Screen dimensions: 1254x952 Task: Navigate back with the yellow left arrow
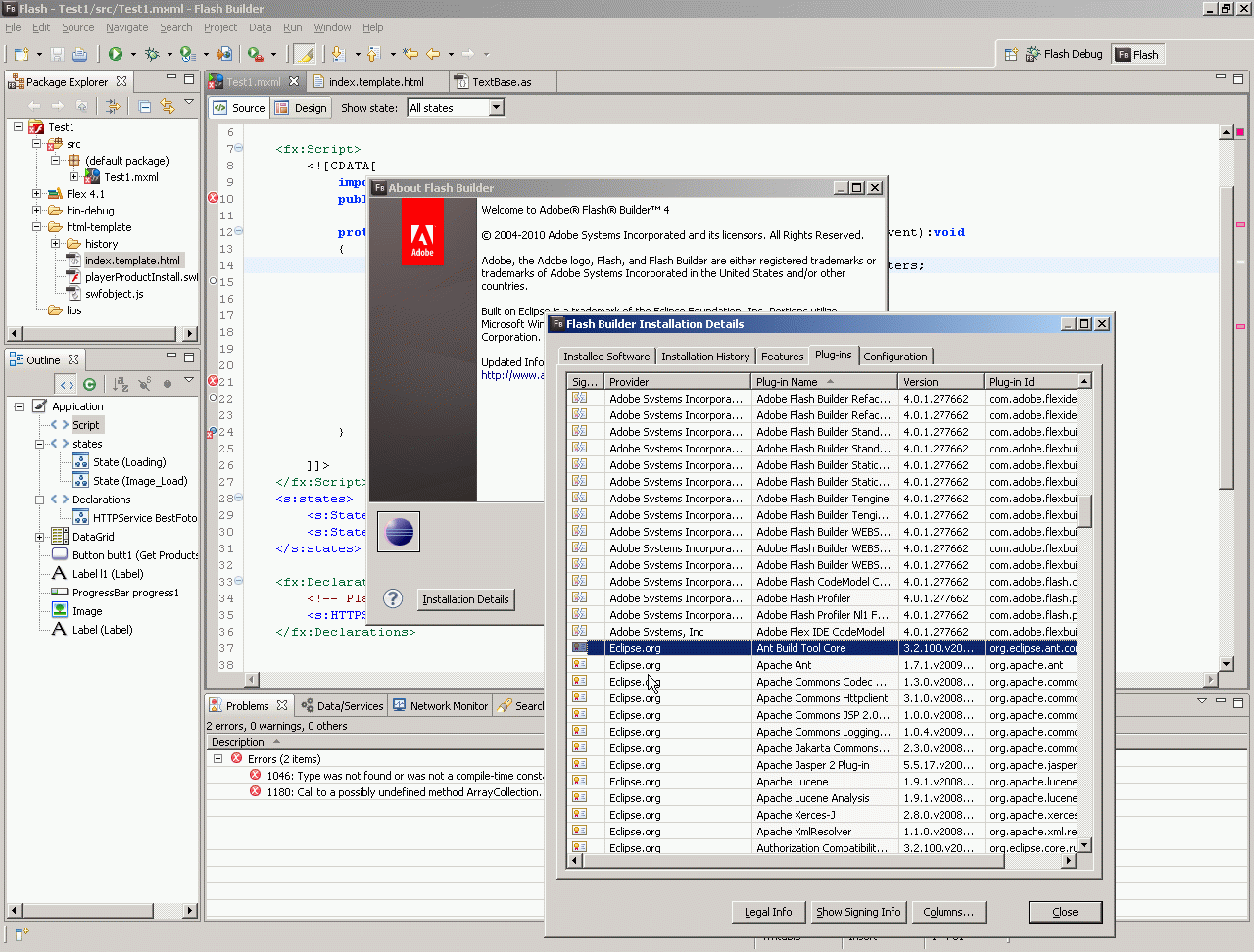[x=433, y=54]
